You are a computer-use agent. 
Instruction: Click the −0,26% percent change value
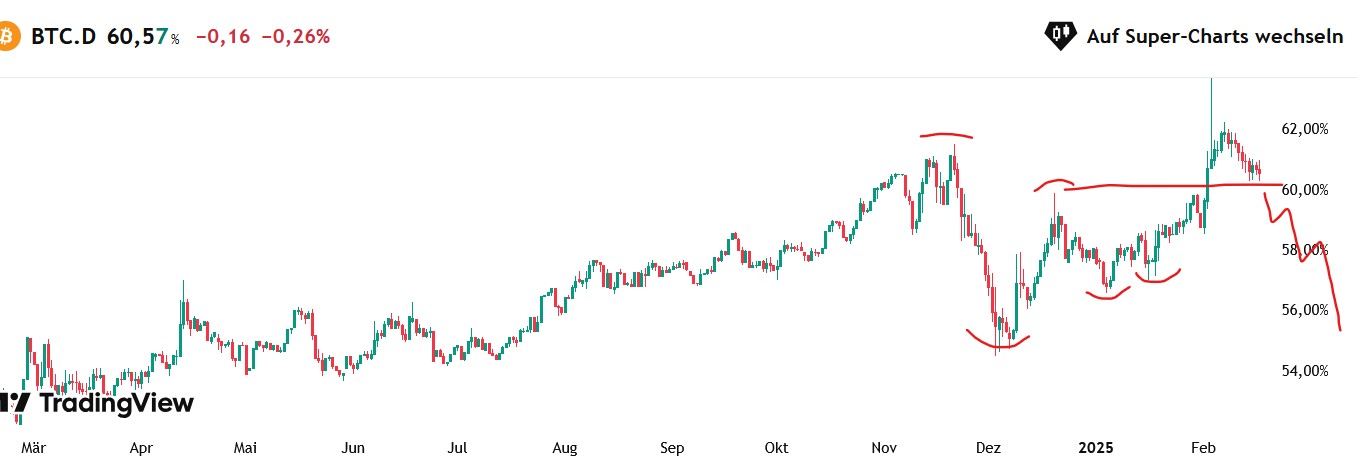click(295, 37)
